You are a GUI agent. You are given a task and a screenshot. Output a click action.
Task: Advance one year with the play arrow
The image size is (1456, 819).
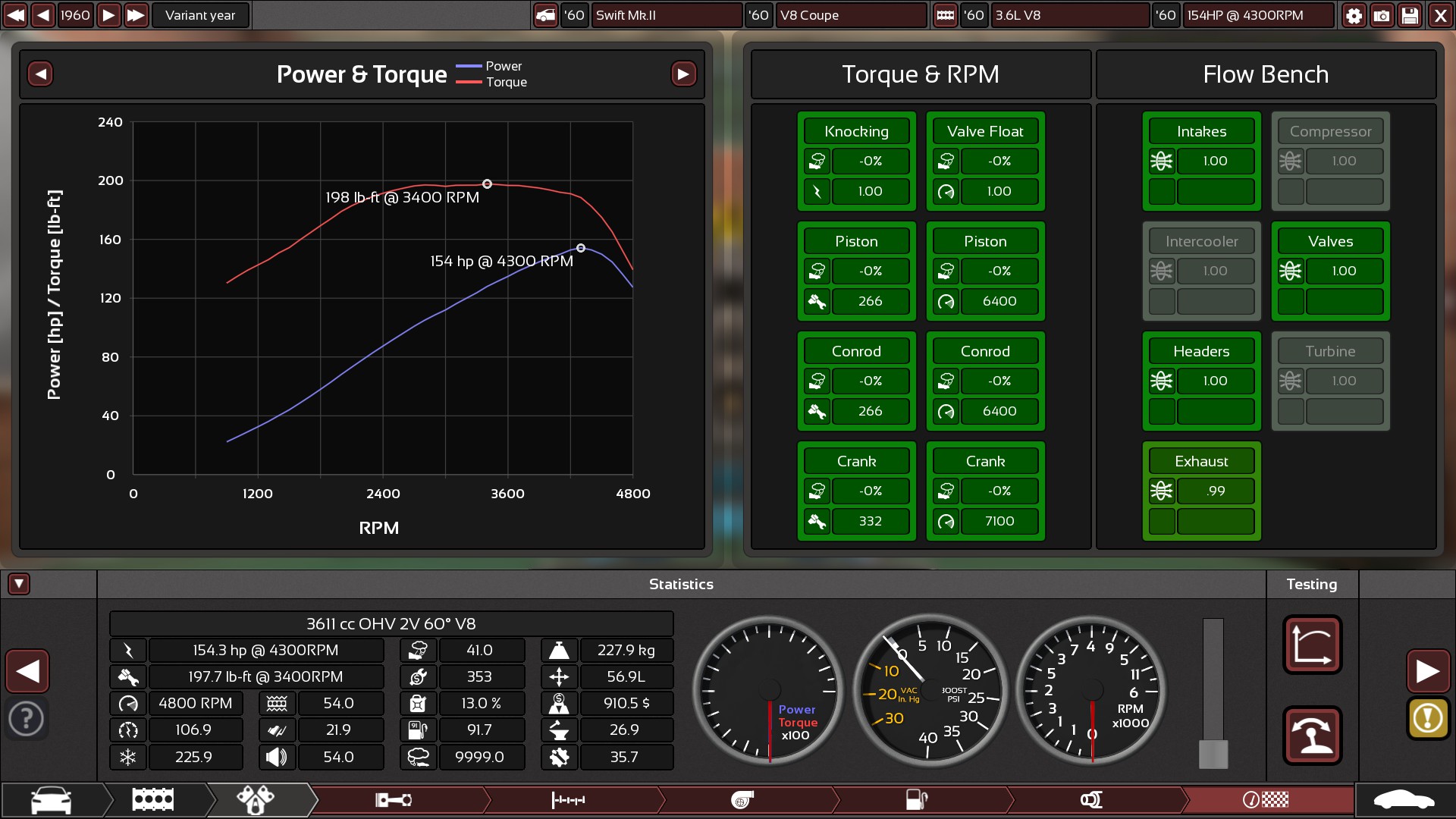[108, 15]
